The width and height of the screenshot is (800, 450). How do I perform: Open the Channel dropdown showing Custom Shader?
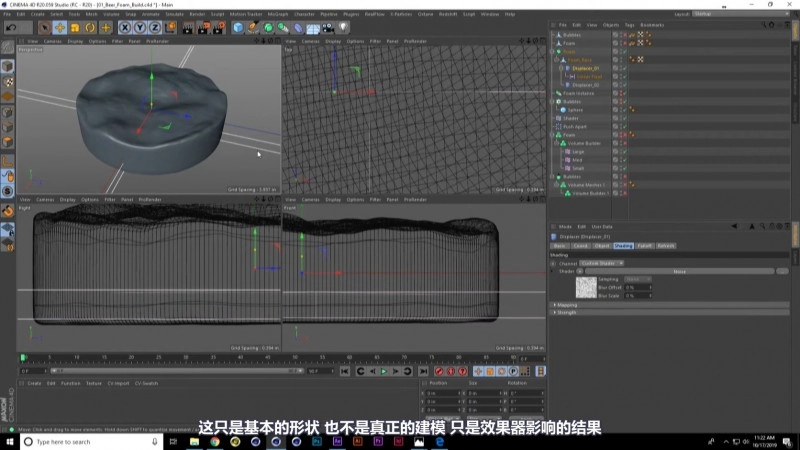coord(600,263)
